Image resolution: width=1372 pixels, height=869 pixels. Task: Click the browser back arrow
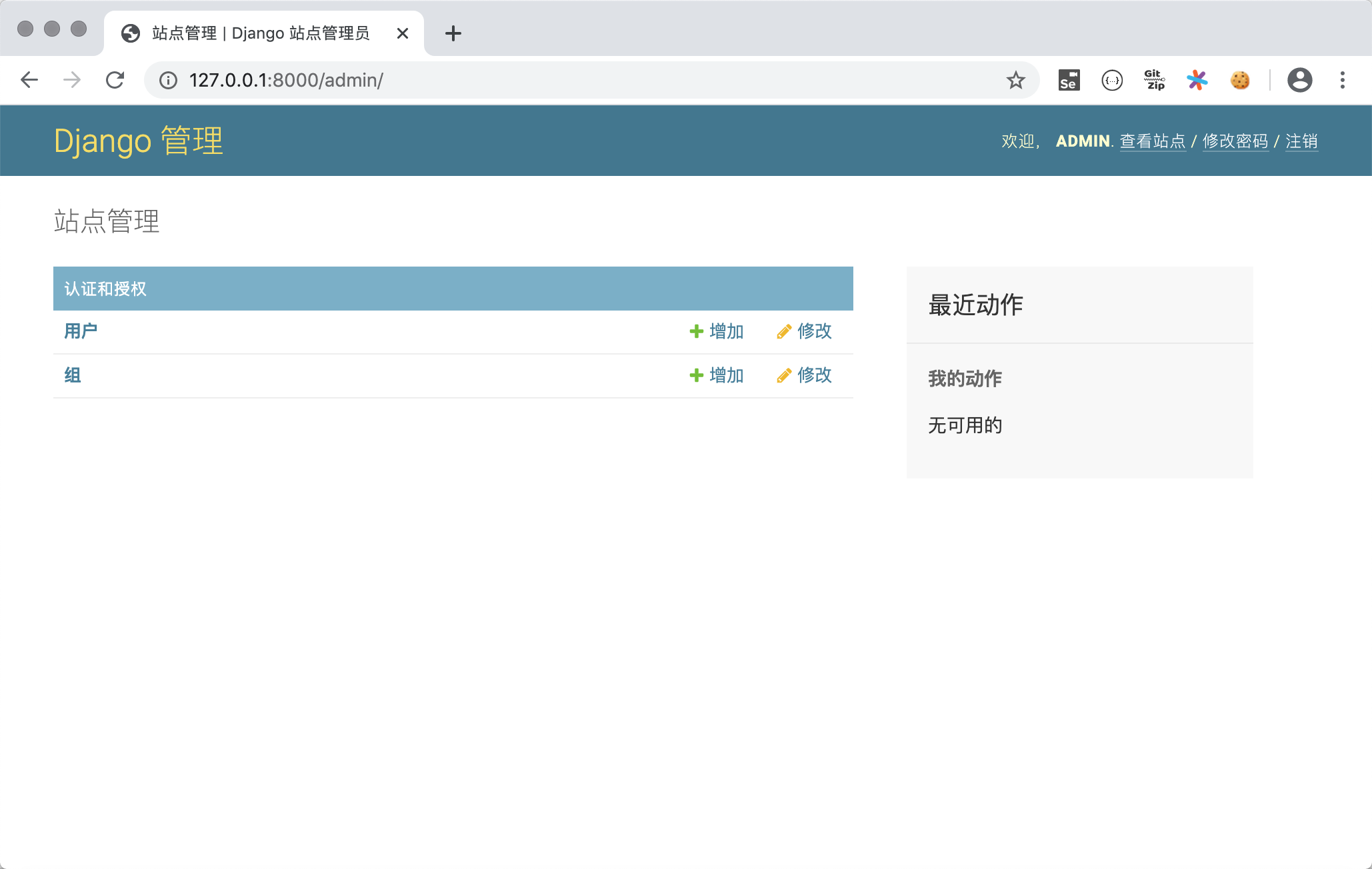[x=29, y=80]
